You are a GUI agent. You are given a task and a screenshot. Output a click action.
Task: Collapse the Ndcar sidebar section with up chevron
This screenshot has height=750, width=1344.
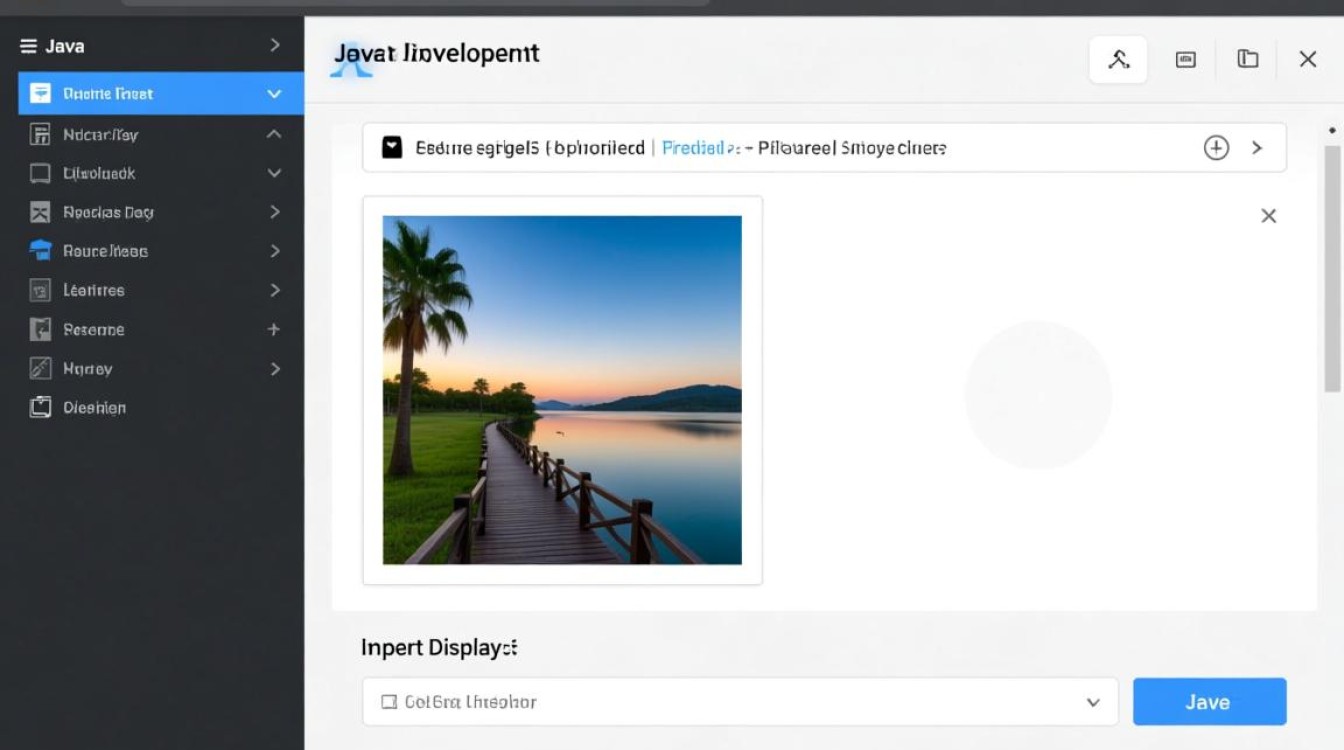pos(274,134)
